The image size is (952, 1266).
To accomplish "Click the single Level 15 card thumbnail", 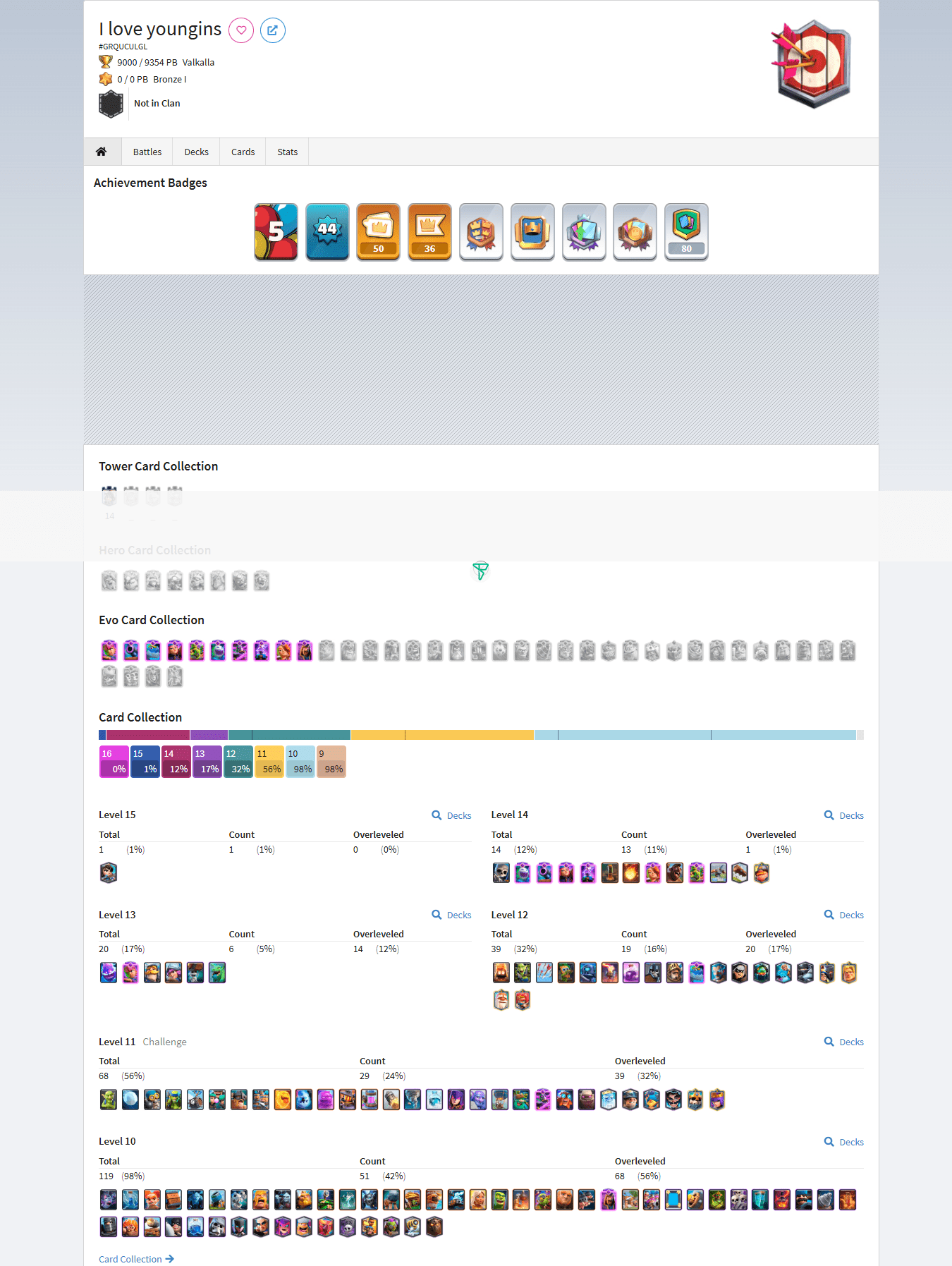I will 109,873.
